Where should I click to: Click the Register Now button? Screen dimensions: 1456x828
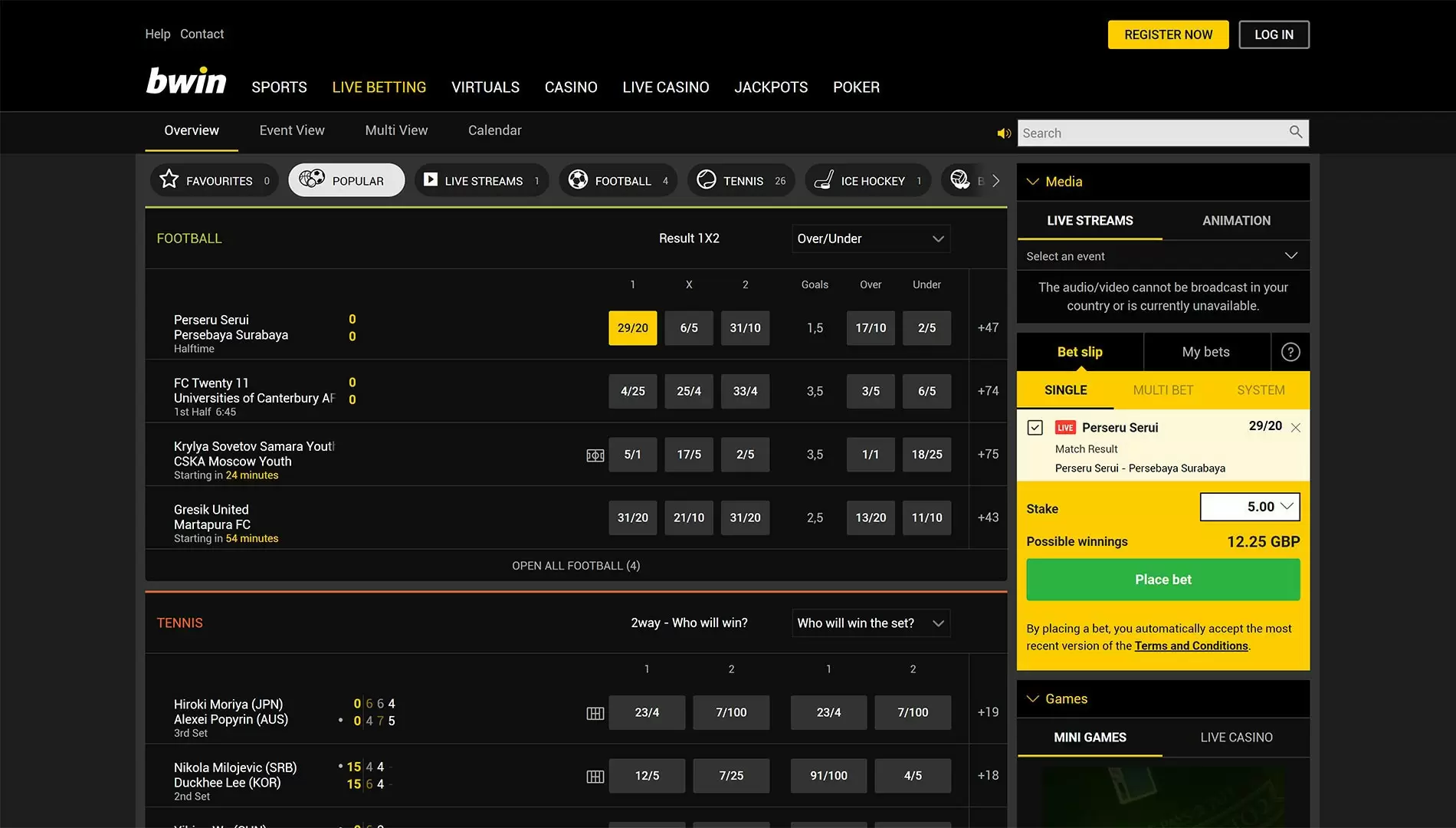tap(1168, 34)
